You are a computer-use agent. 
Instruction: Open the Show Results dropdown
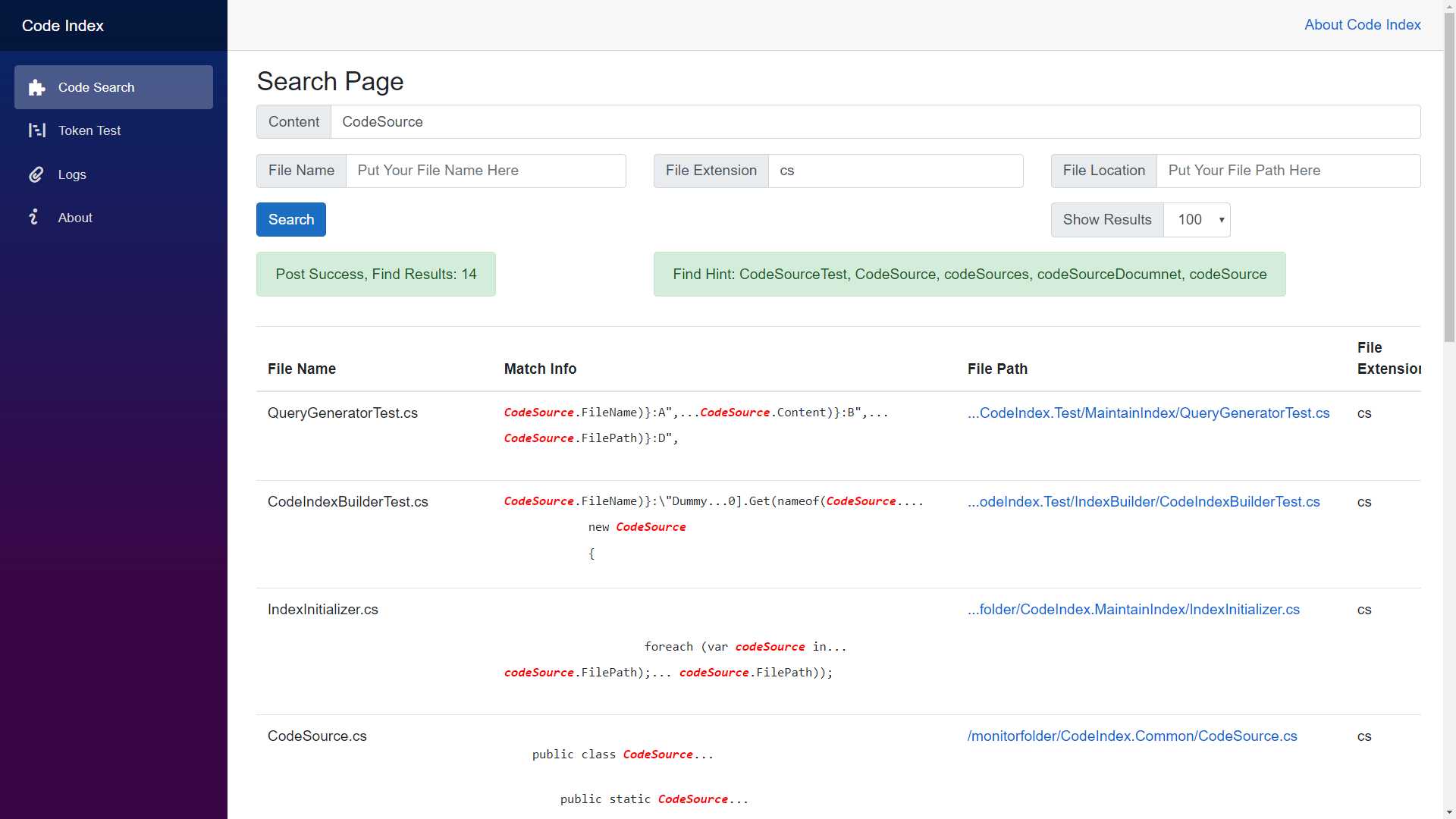pyautogui.click(x=1196, y=219)
